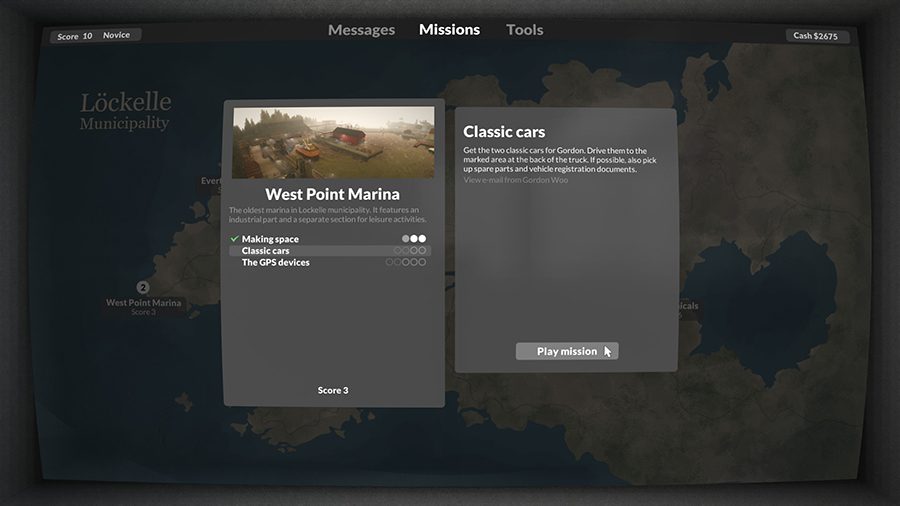
Task: Select the Missions tab
Action: coord(449,30)
